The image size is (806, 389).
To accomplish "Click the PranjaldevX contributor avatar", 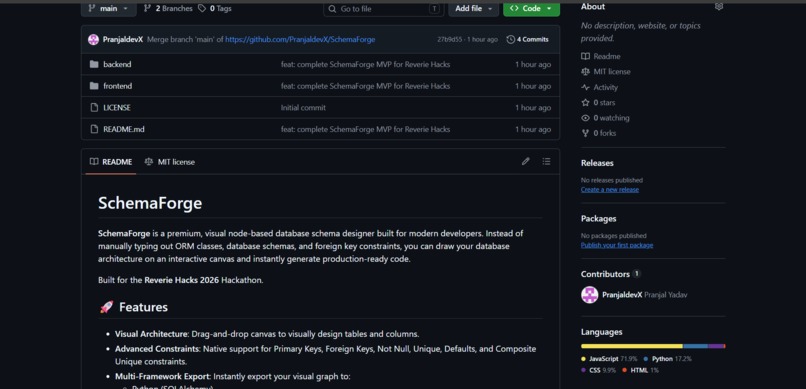I will click(590, 295).
